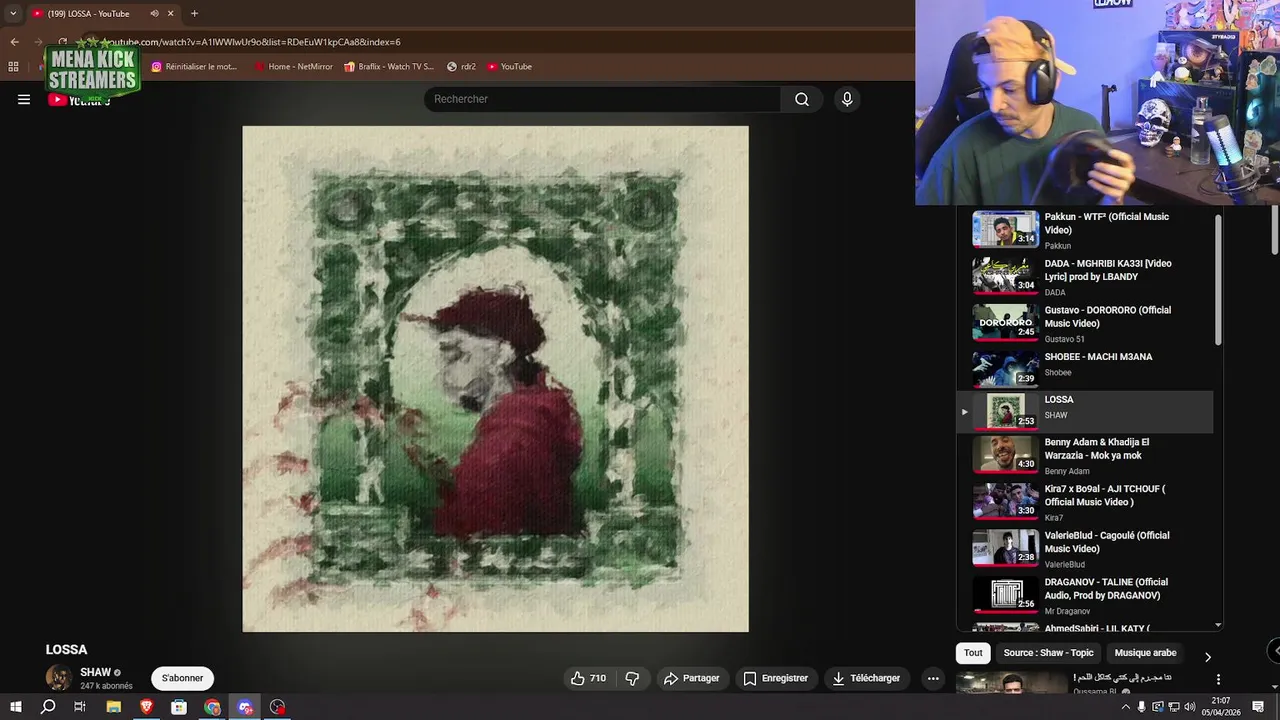
Task: Play DRAGANOV - TALINE playlist thumbnail
Action: [1006, 594]
